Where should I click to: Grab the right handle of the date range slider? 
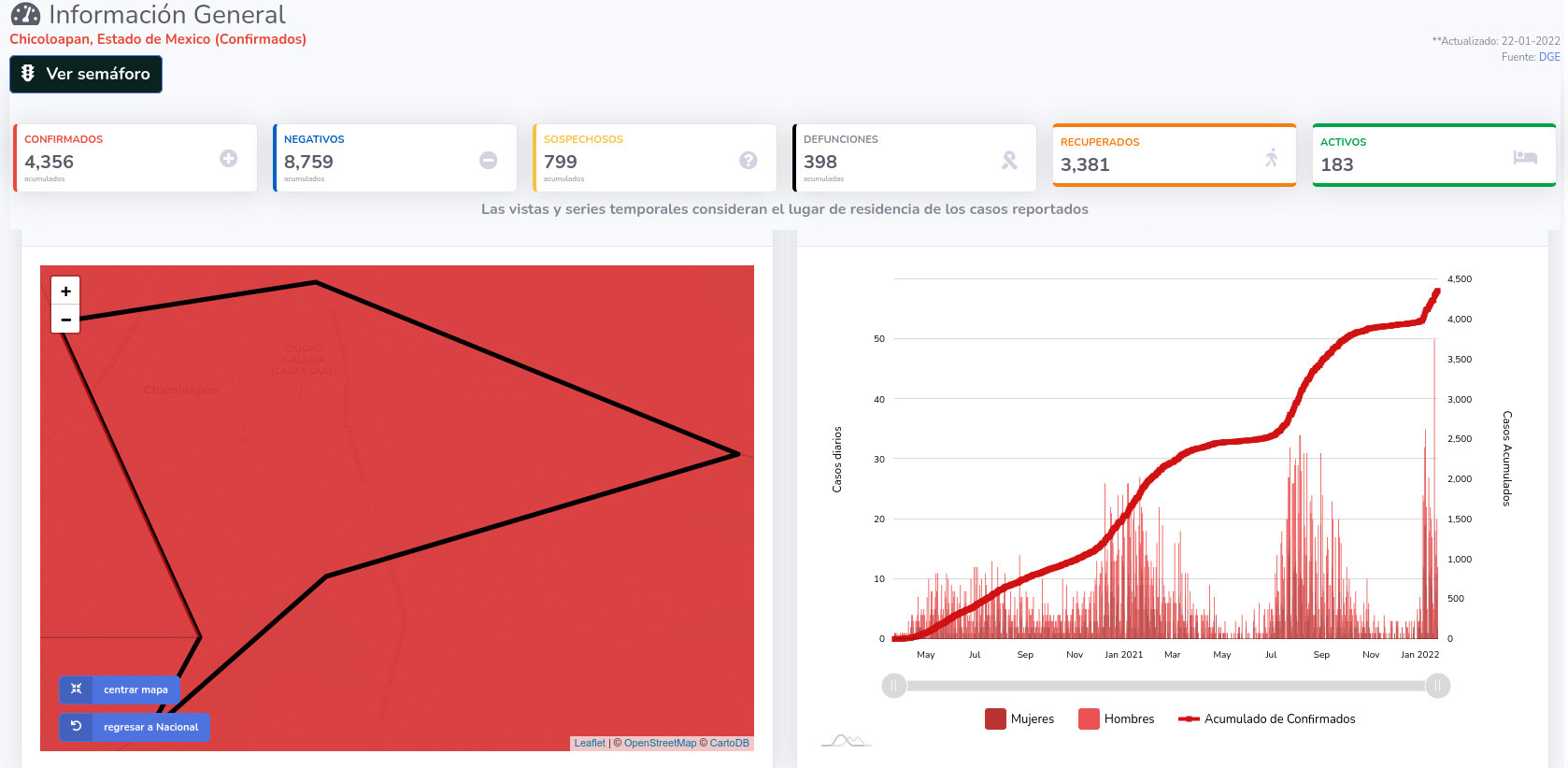click(x=1438, y=686)
